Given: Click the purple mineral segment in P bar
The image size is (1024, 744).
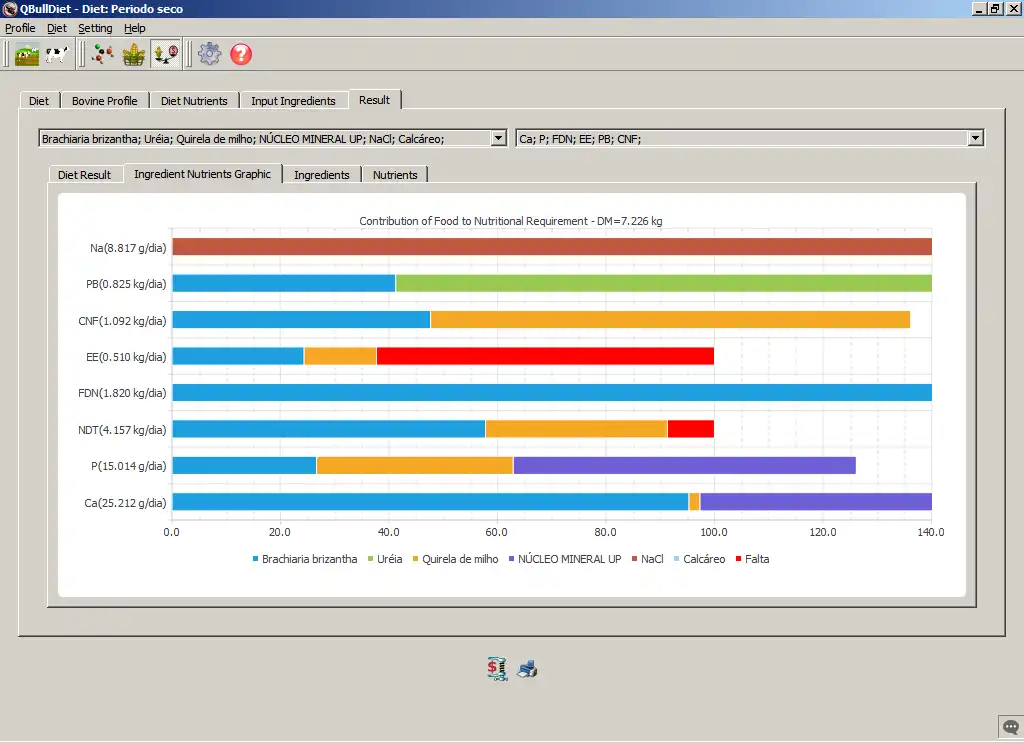Looking at the screenshot, I should click(x=684, y=465).
